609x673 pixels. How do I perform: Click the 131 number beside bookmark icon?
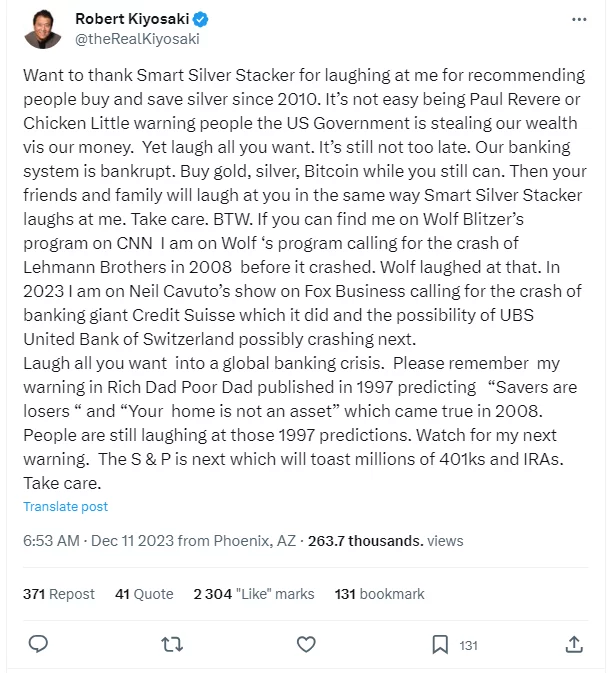[x=468, y=645]
